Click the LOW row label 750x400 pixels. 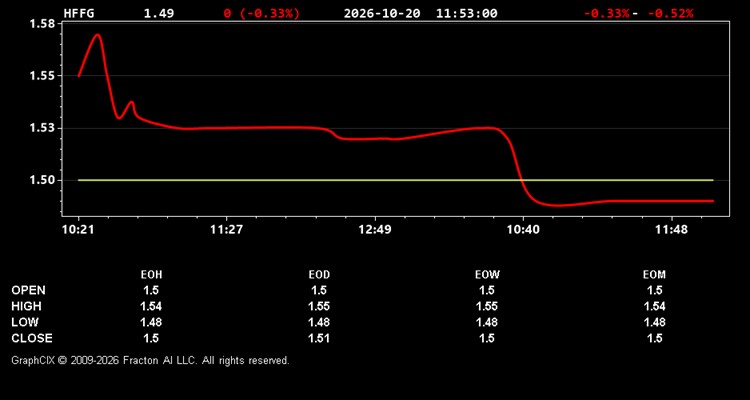click(x=25, y=322)
